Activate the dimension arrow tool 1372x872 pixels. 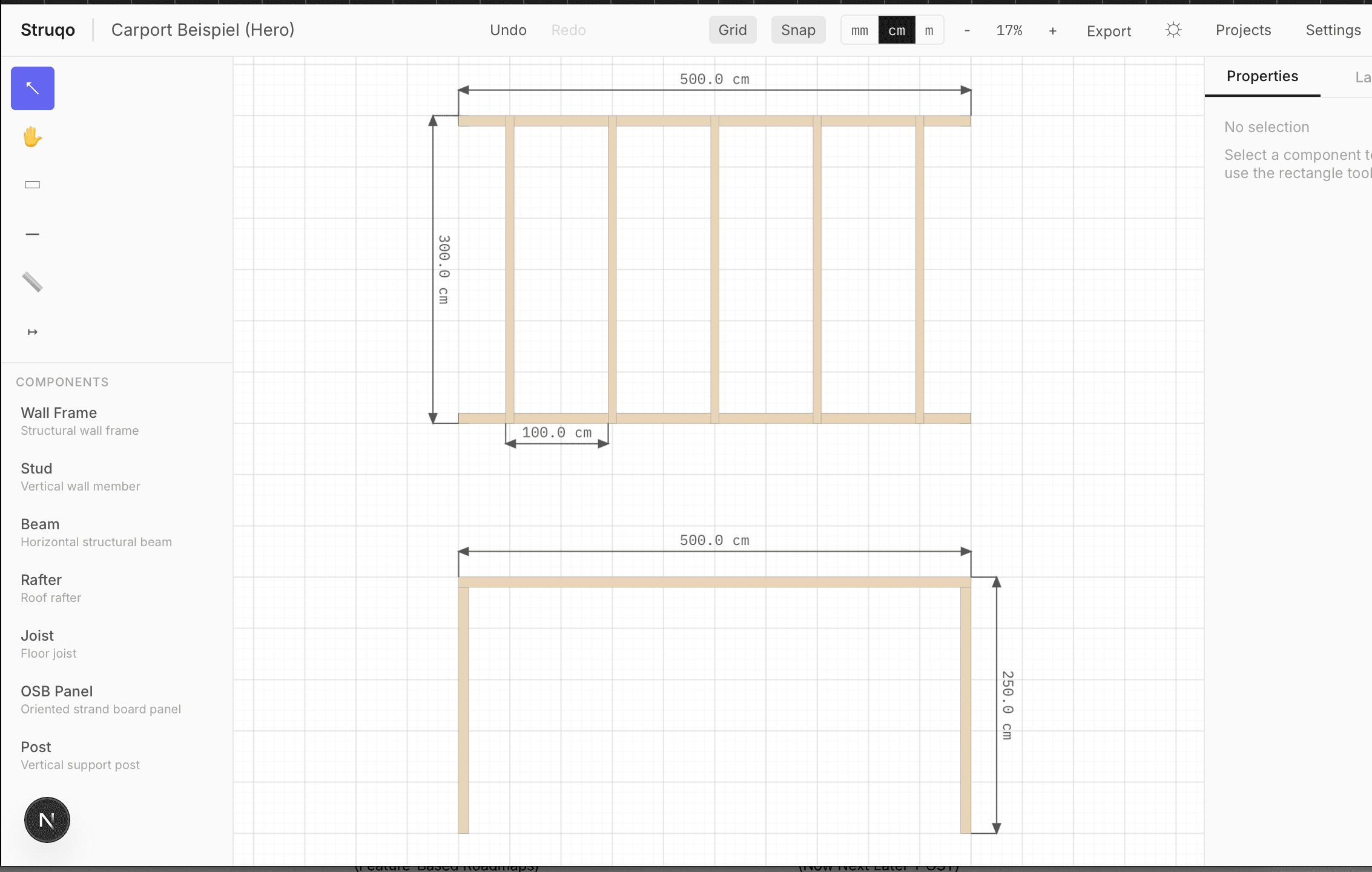coord(33,332)
